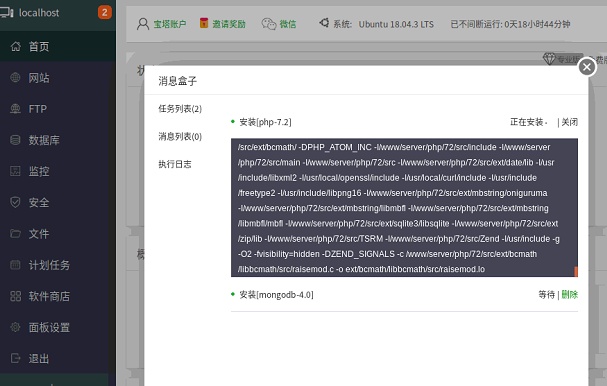This screenshot has width=607, height=386.
Task: Click 删除 link for mongodb-4.0 task
Action: [x=569, y=295]
